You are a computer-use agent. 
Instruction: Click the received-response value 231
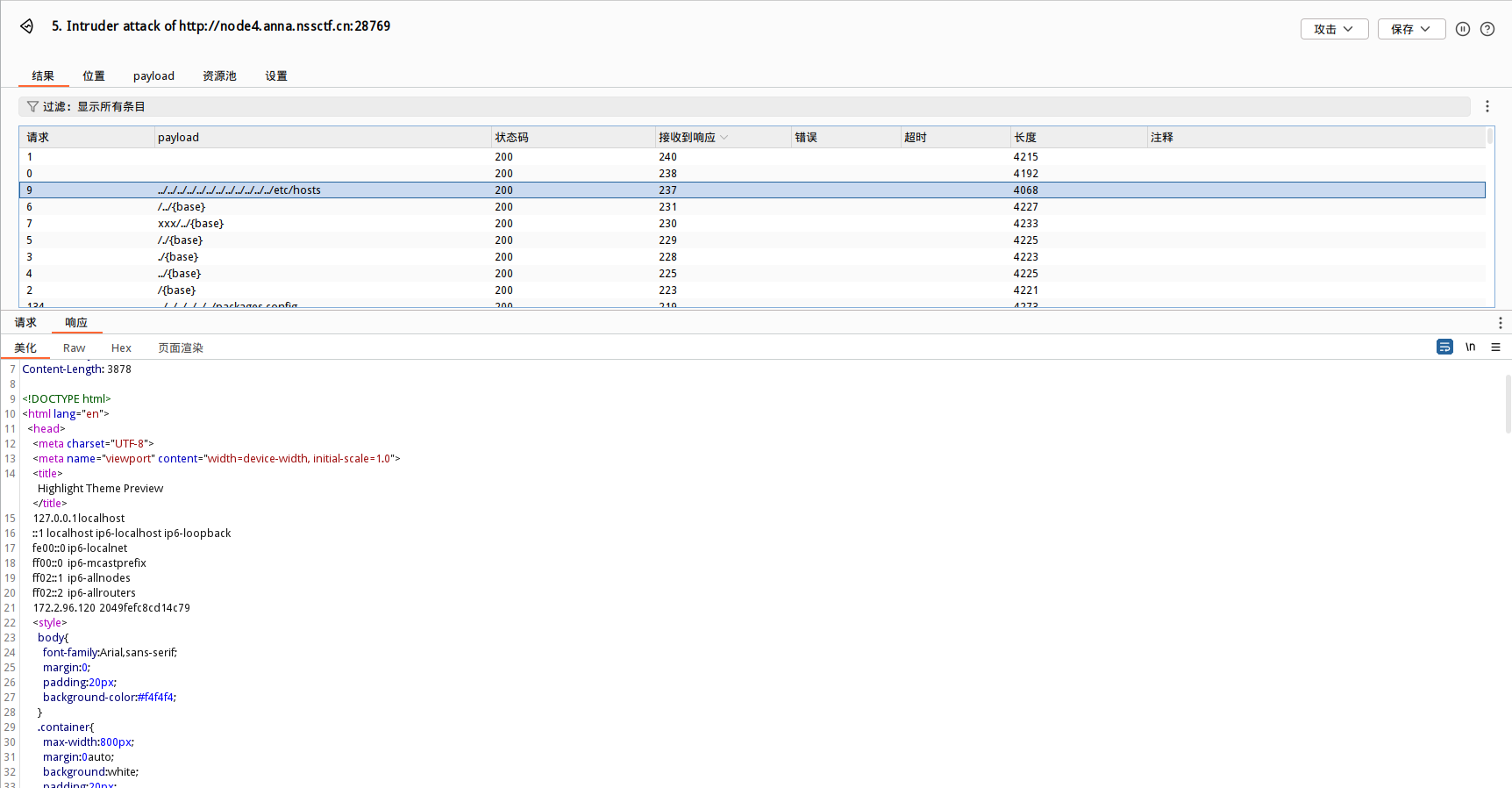point(667,207)
